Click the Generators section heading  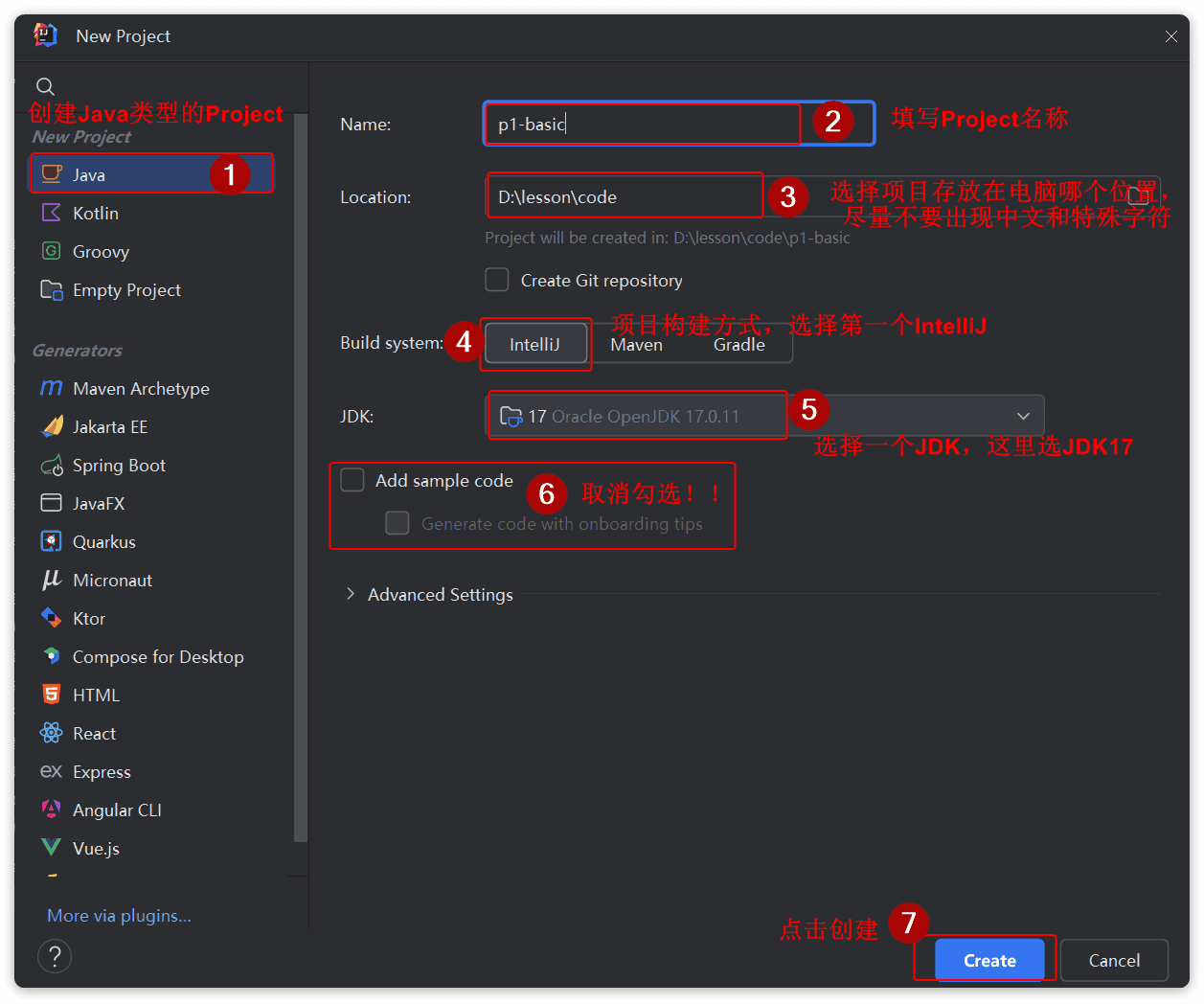78,351
